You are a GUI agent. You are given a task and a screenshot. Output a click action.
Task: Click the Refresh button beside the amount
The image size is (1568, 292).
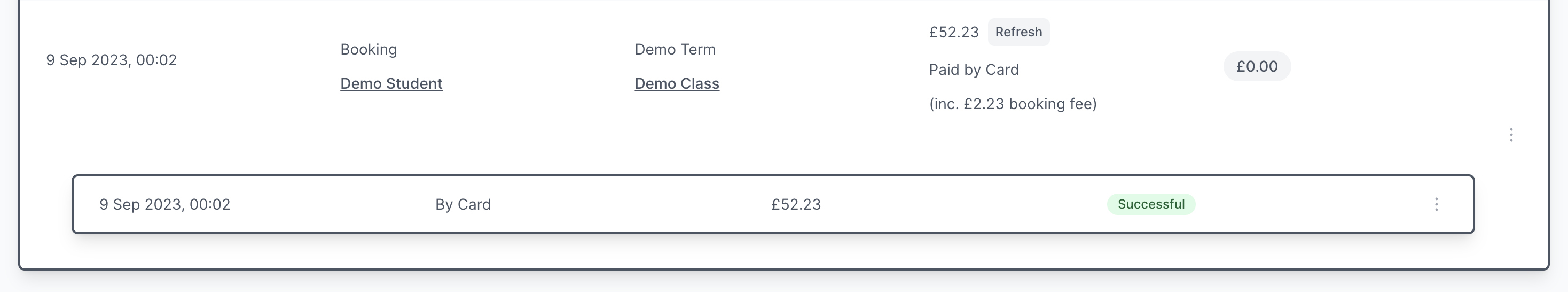(1018, 32)
